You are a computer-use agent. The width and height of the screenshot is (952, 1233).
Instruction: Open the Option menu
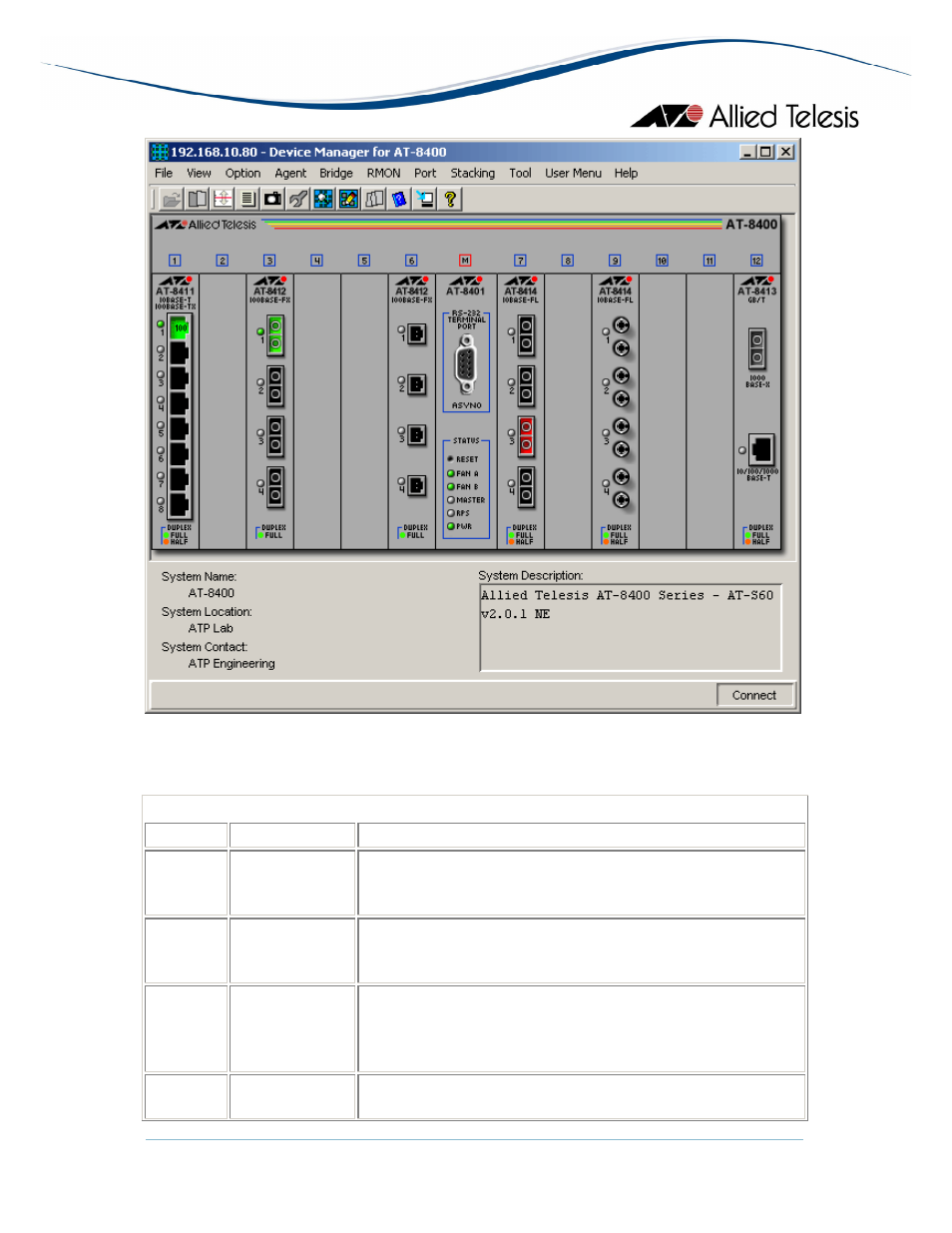point(242,173)
